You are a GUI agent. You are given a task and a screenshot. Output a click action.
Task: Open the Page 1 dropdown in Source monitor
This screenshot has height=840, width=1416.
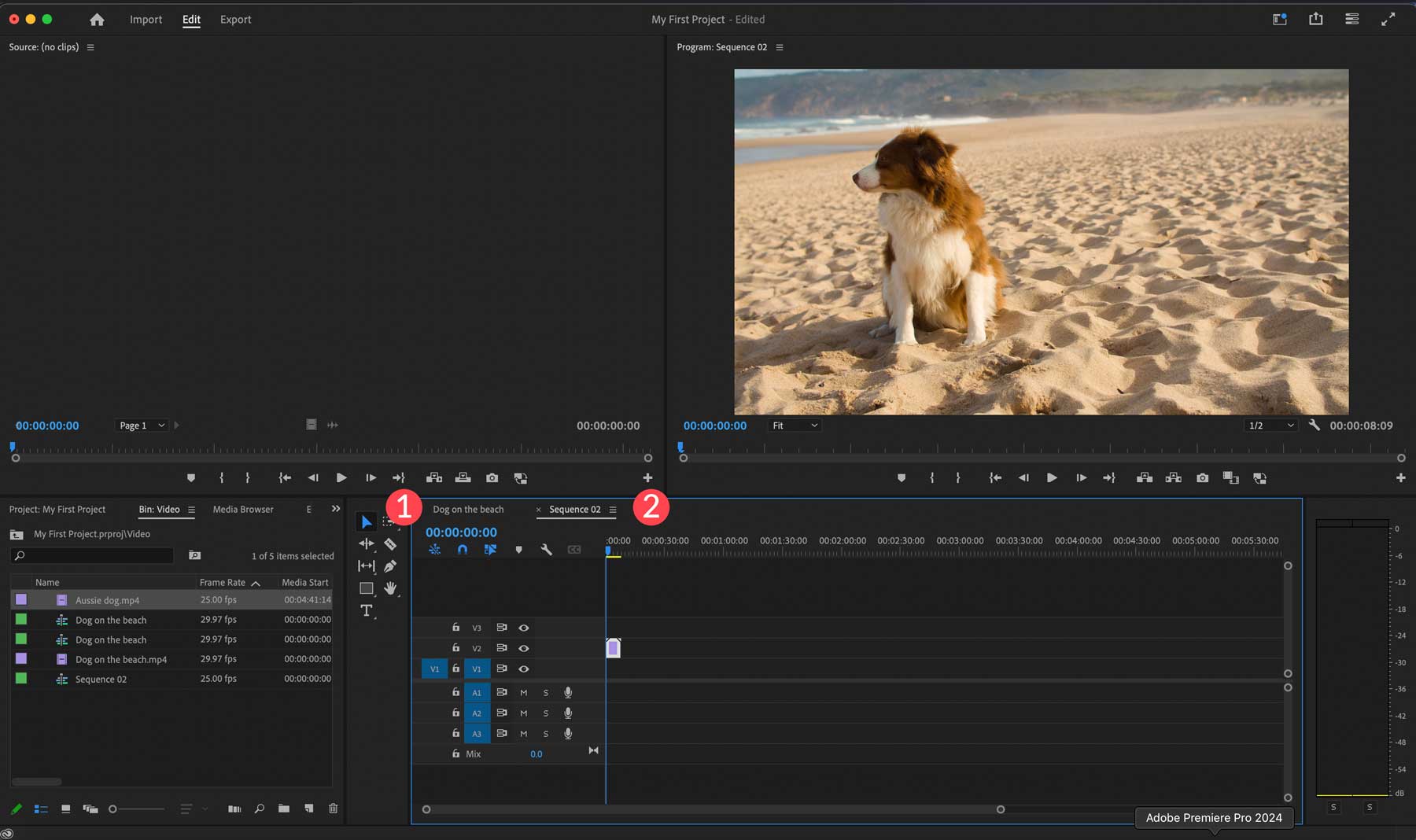142,425
